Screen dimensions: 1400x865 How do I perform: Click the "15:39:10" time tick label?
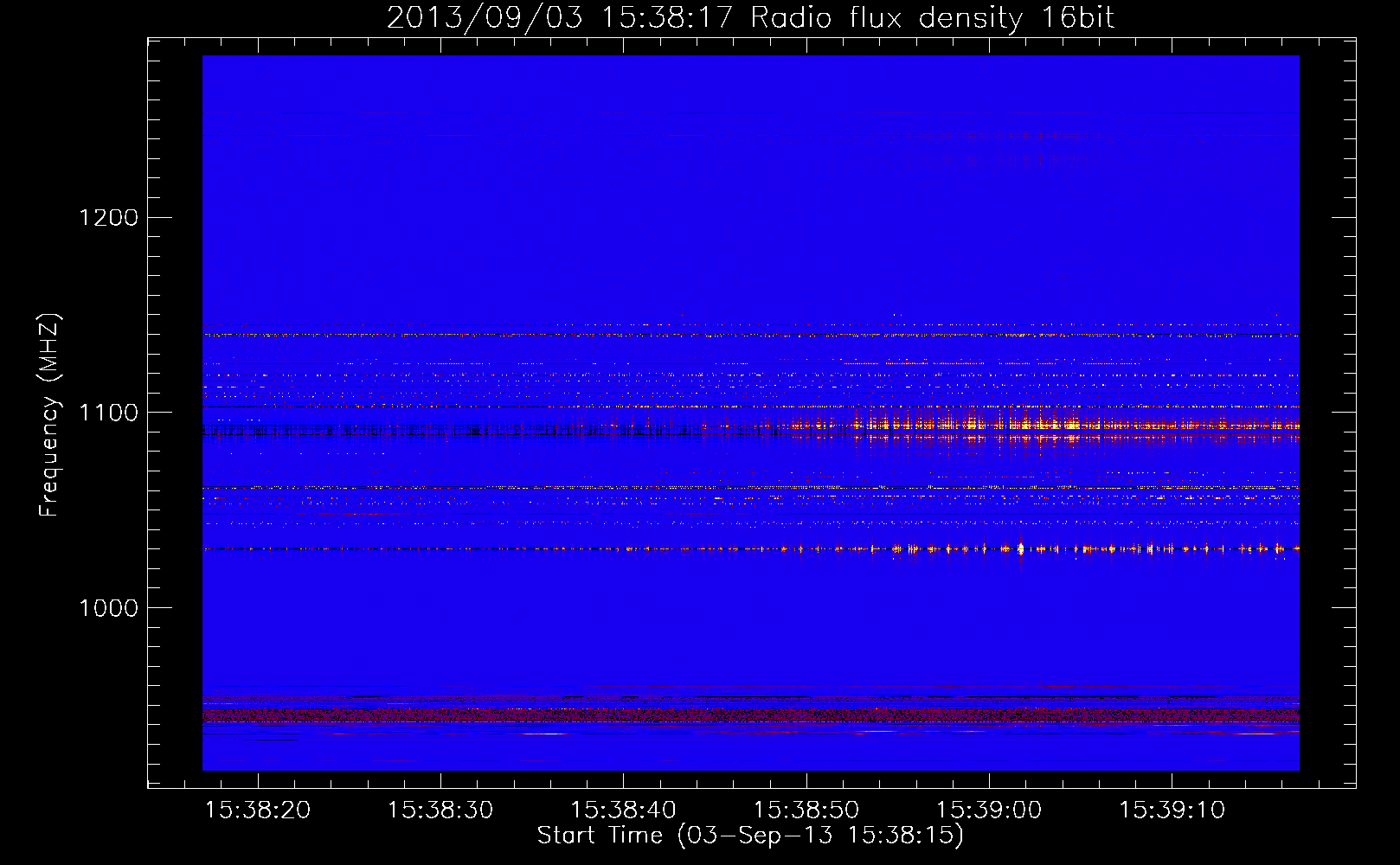pos(1172,811)
